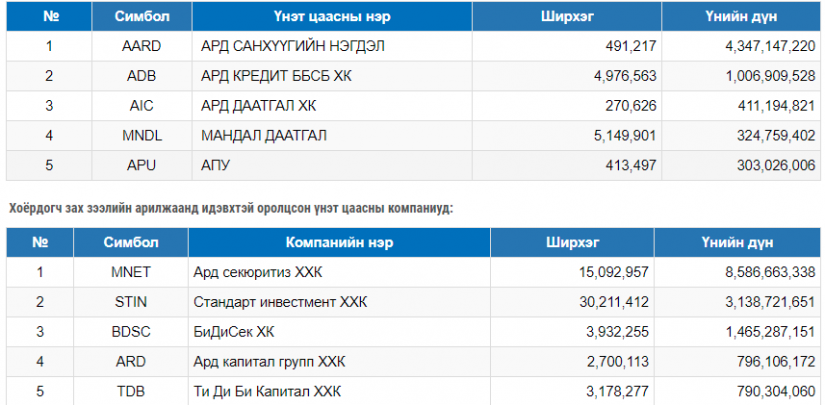Click the МАНДАЛ ДААТГАЛ row name
The image size is (825, 405).
332,136
